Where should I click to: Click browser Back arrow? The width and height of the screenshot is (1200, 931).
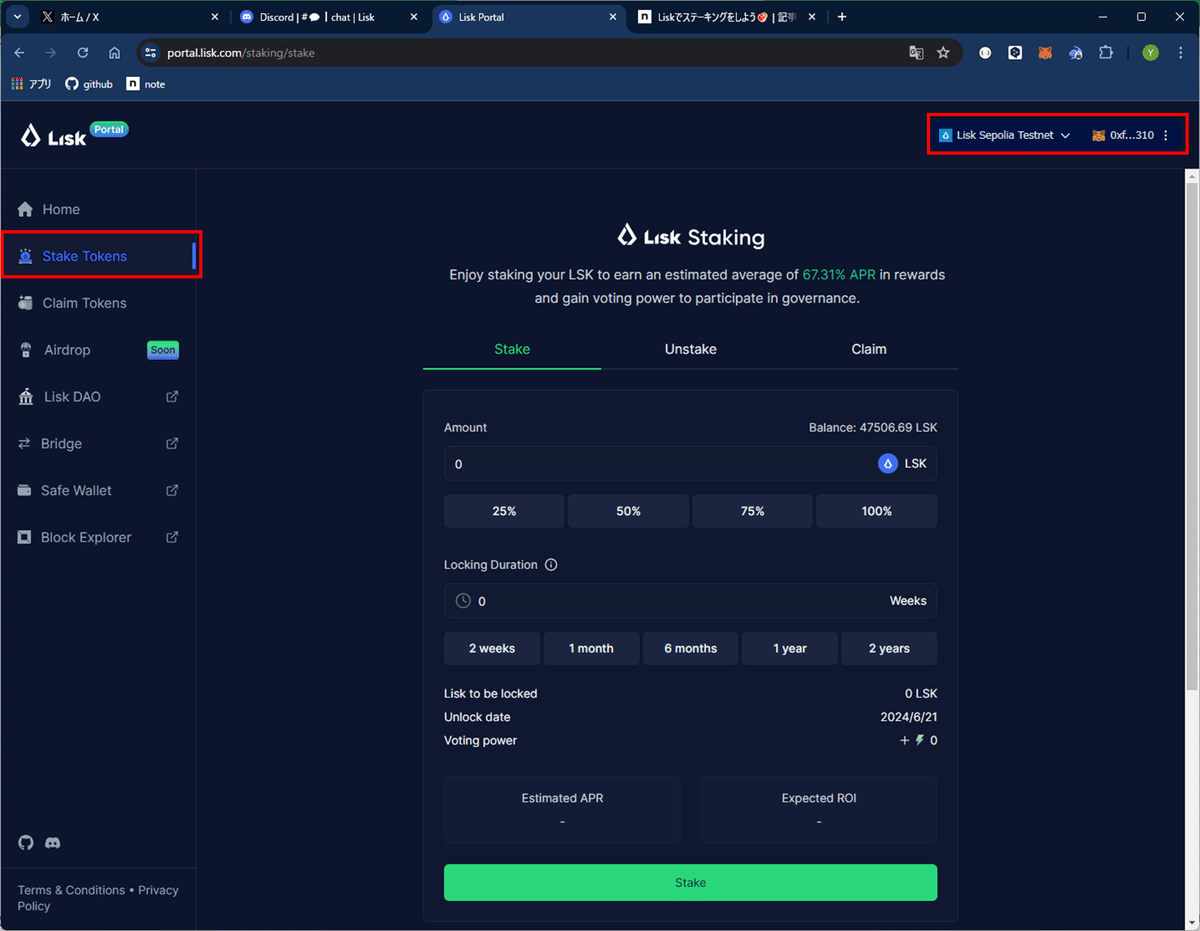[20, 52]
